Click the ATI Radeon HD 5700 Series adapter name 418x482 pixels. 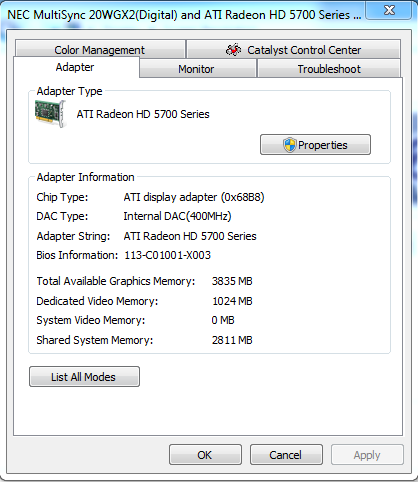[143, 114]
